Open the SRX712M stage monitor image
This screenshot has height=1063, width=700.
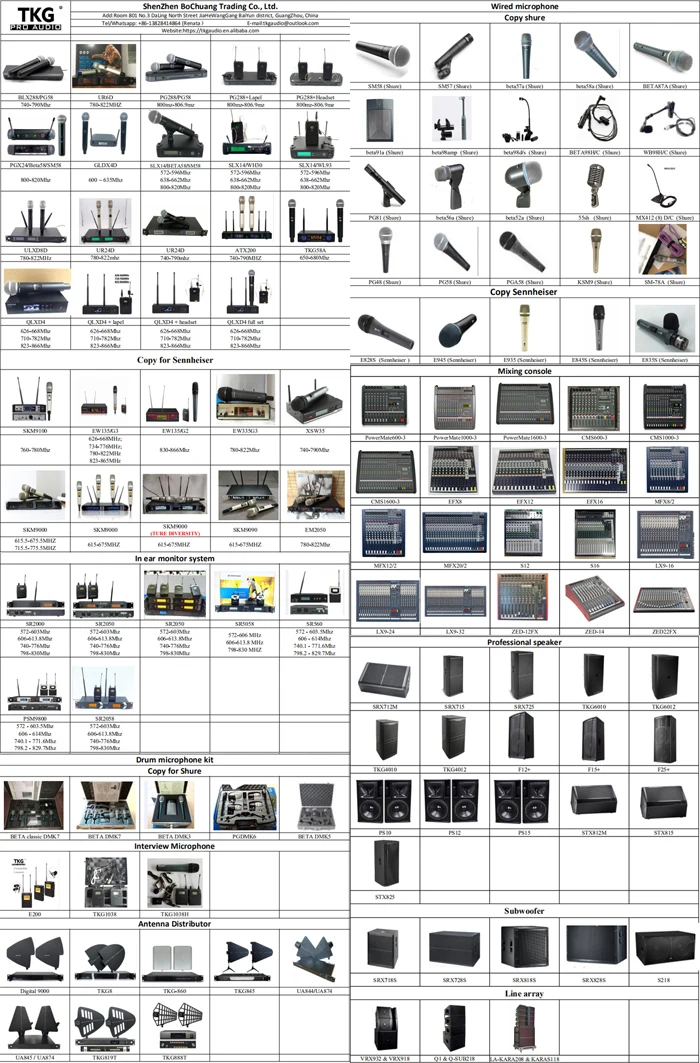pyautogui.click(x=385, y=678)
